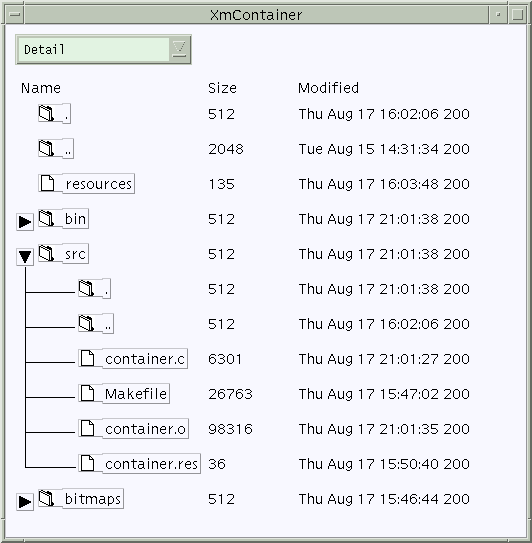Click the Makefile document icon
532x543 pixels.
click(x=87, y=393)
